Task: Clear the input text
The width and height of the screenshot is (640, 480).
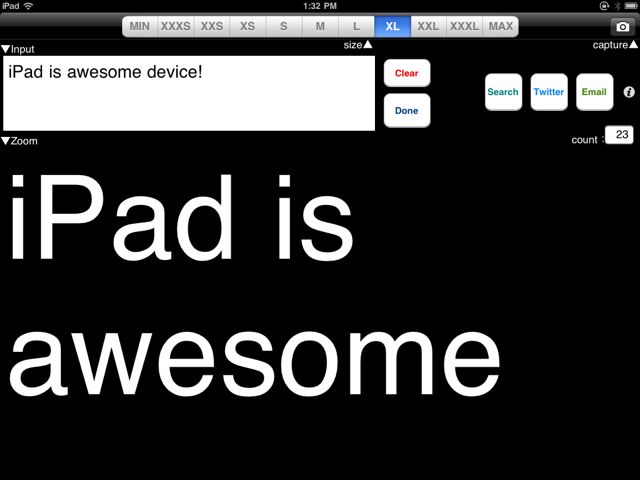Action: (x=407, y=73)
